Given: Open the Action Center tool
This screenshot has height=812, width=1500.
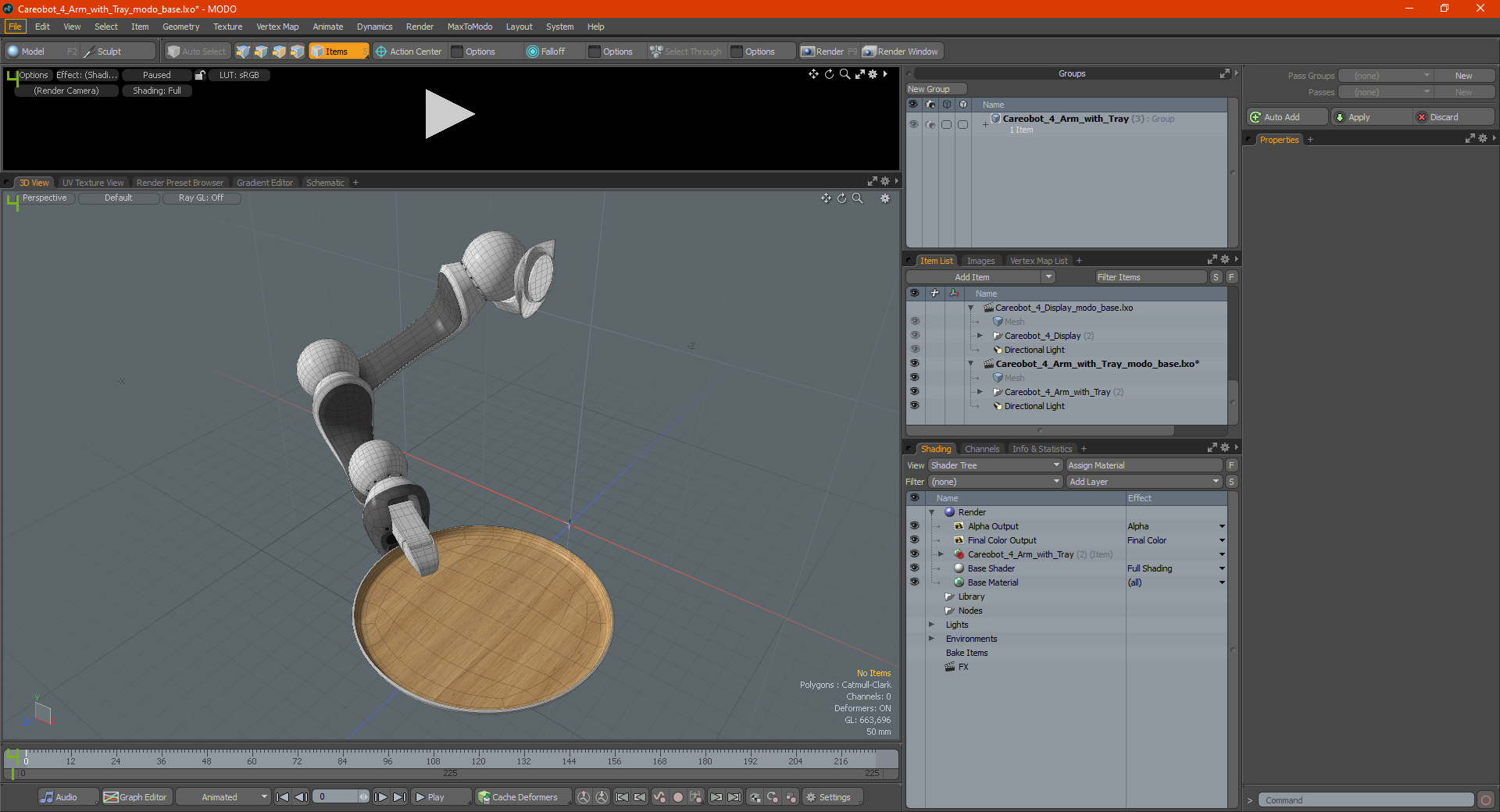Looking at the screenshot, I should click(x=409, y=52).
